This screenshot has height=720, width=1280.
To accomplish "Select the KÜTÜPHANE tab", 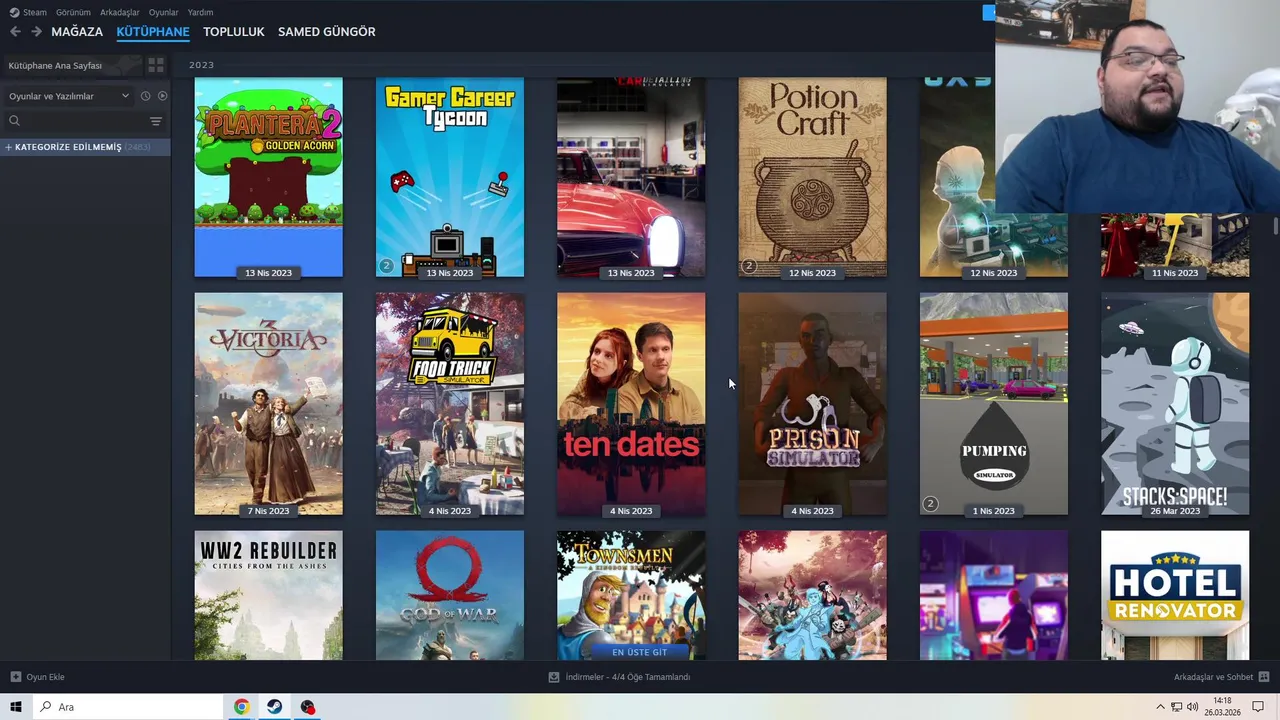I will [153, 32].
